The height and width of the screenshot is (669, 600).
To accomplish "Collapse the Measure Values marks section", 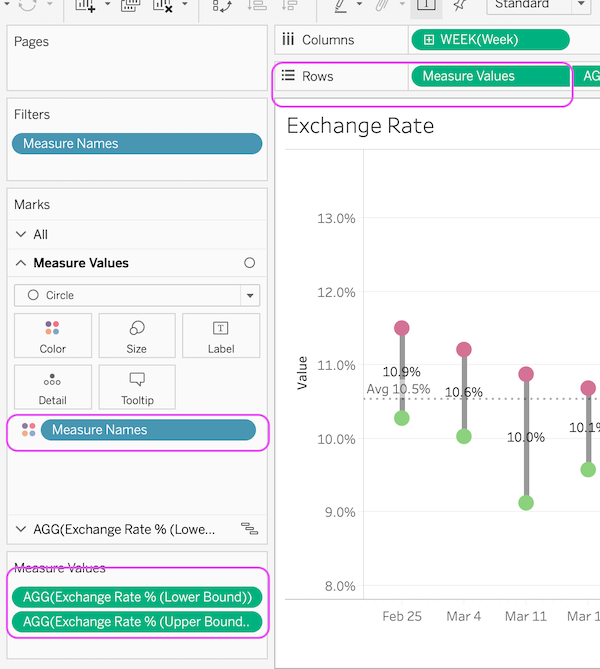I will coord(22,263).
